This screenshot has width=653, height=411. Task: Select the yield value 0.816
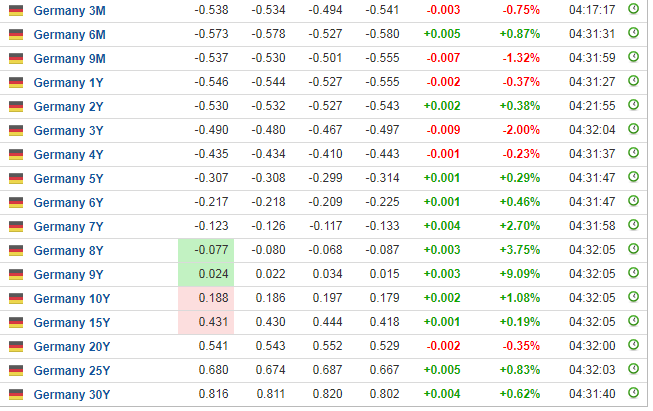[213, 394]
